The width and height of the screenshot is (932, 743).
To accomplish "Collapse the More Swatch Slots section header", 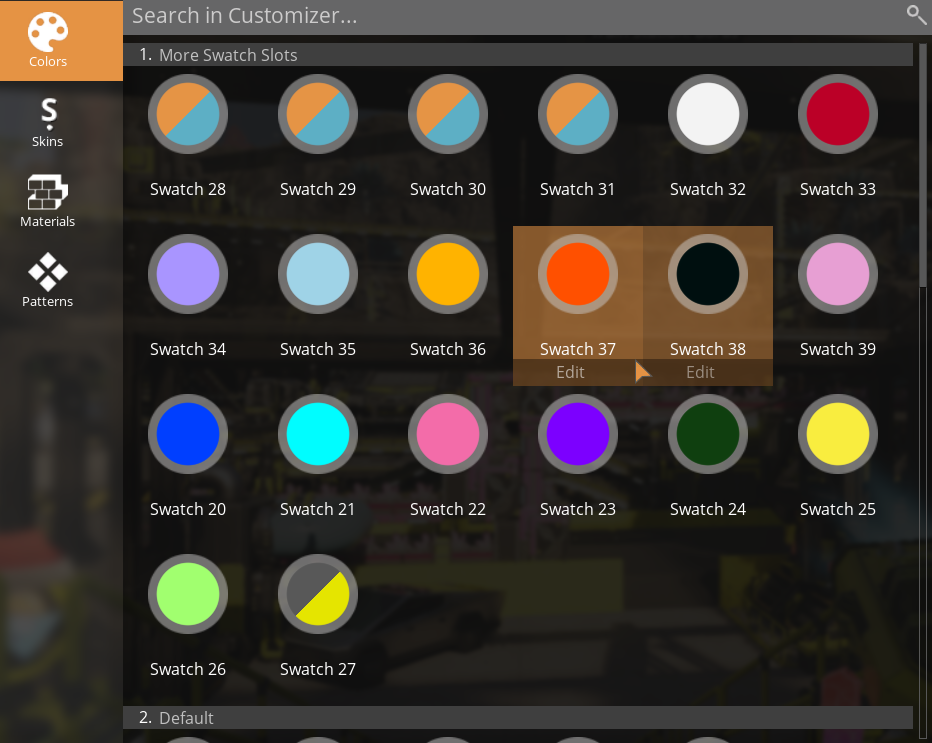I will [518, 55].
